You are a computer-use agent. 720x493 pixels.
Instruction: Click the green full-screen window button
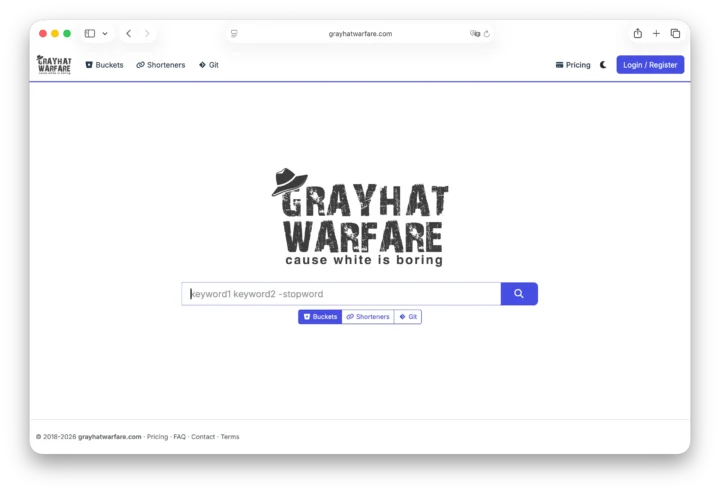coord(67,34)
